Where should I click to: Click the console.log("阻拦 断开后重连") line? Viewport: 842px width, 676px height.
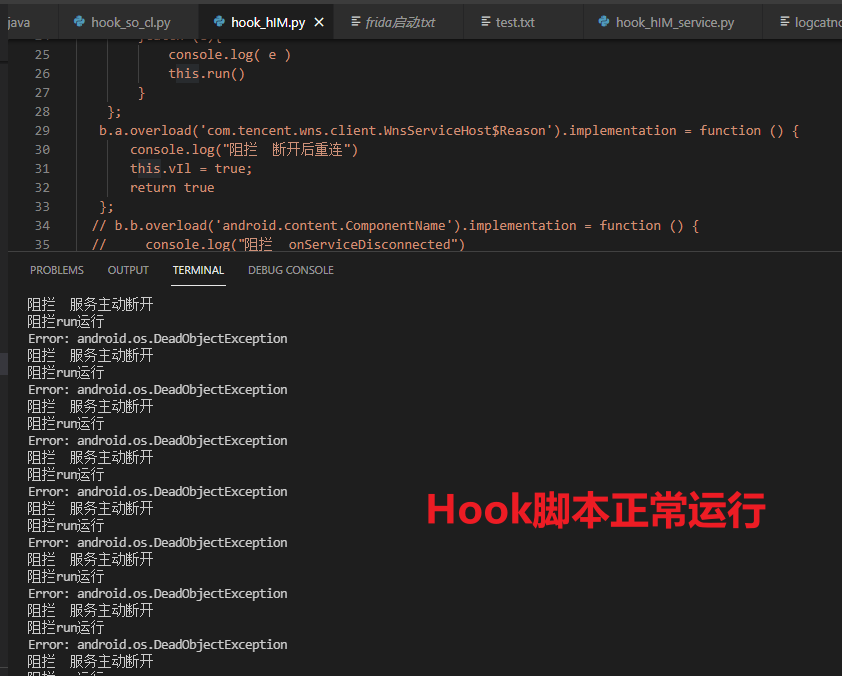244,149
